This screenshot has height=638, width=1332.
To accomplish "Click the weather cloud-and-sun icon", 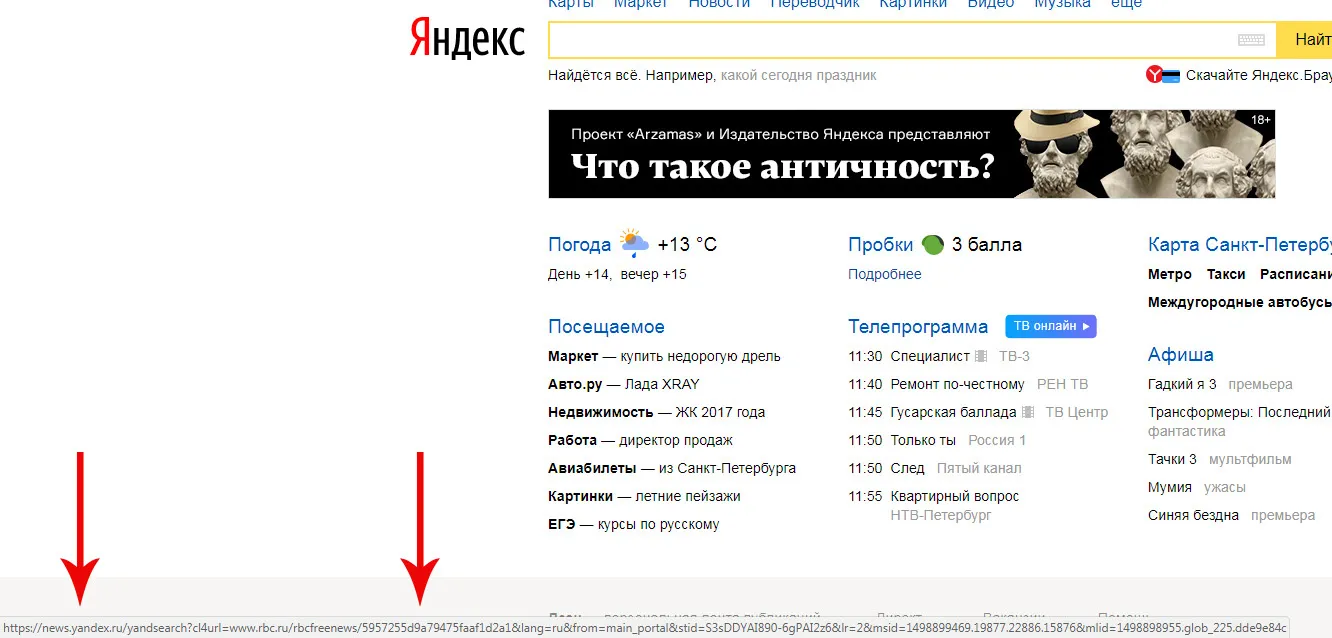I will click(634, 243).
